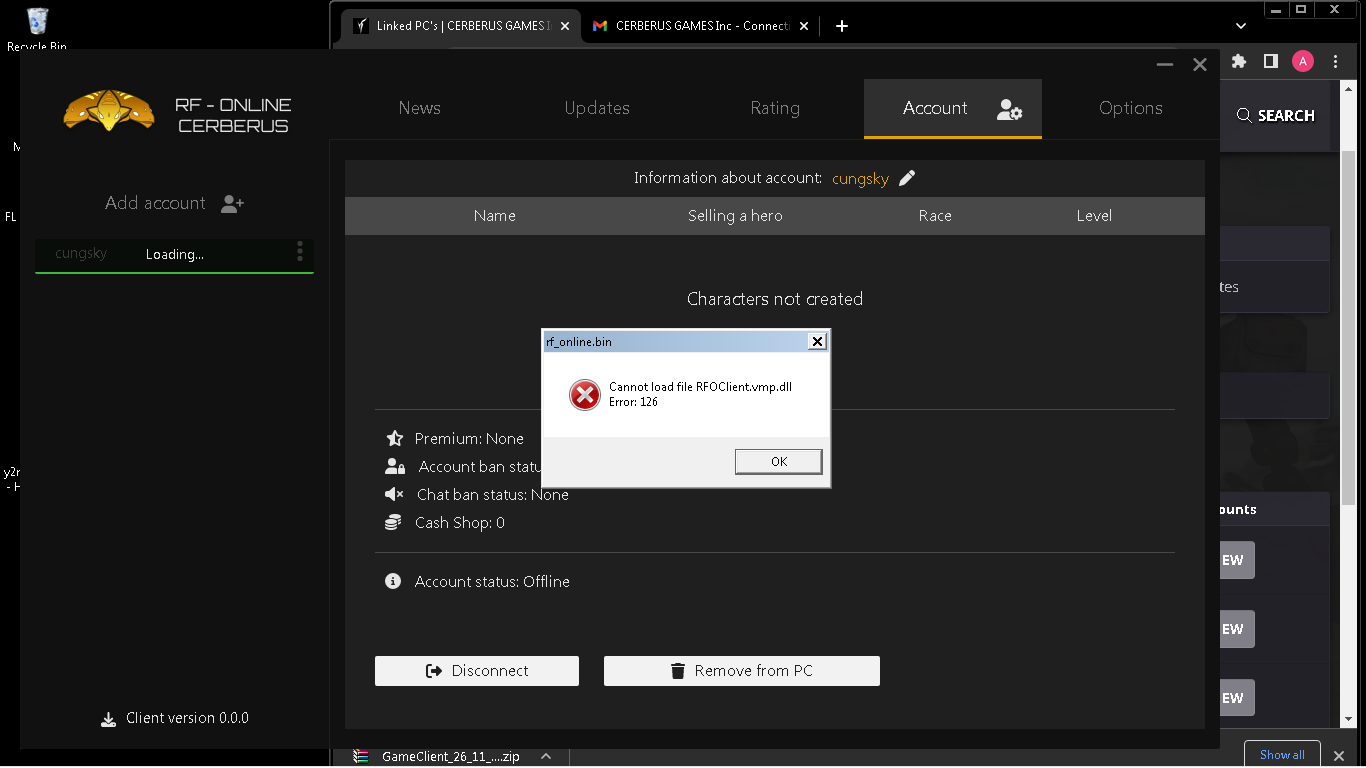Close the Chrome downloads bar
Viewport: 1366px width, 768px height.
click(x=1339, y=756)
